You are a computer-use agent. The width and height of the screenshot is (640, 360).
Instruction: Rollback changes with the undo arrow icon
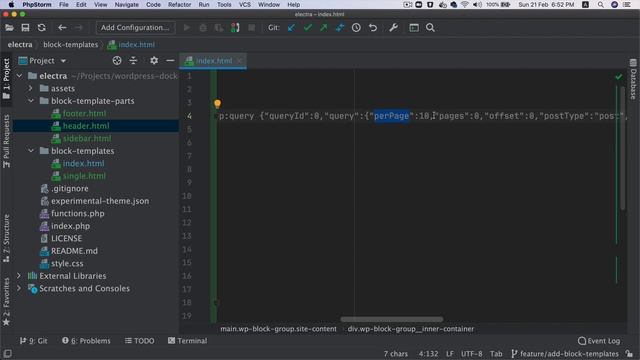373,28
